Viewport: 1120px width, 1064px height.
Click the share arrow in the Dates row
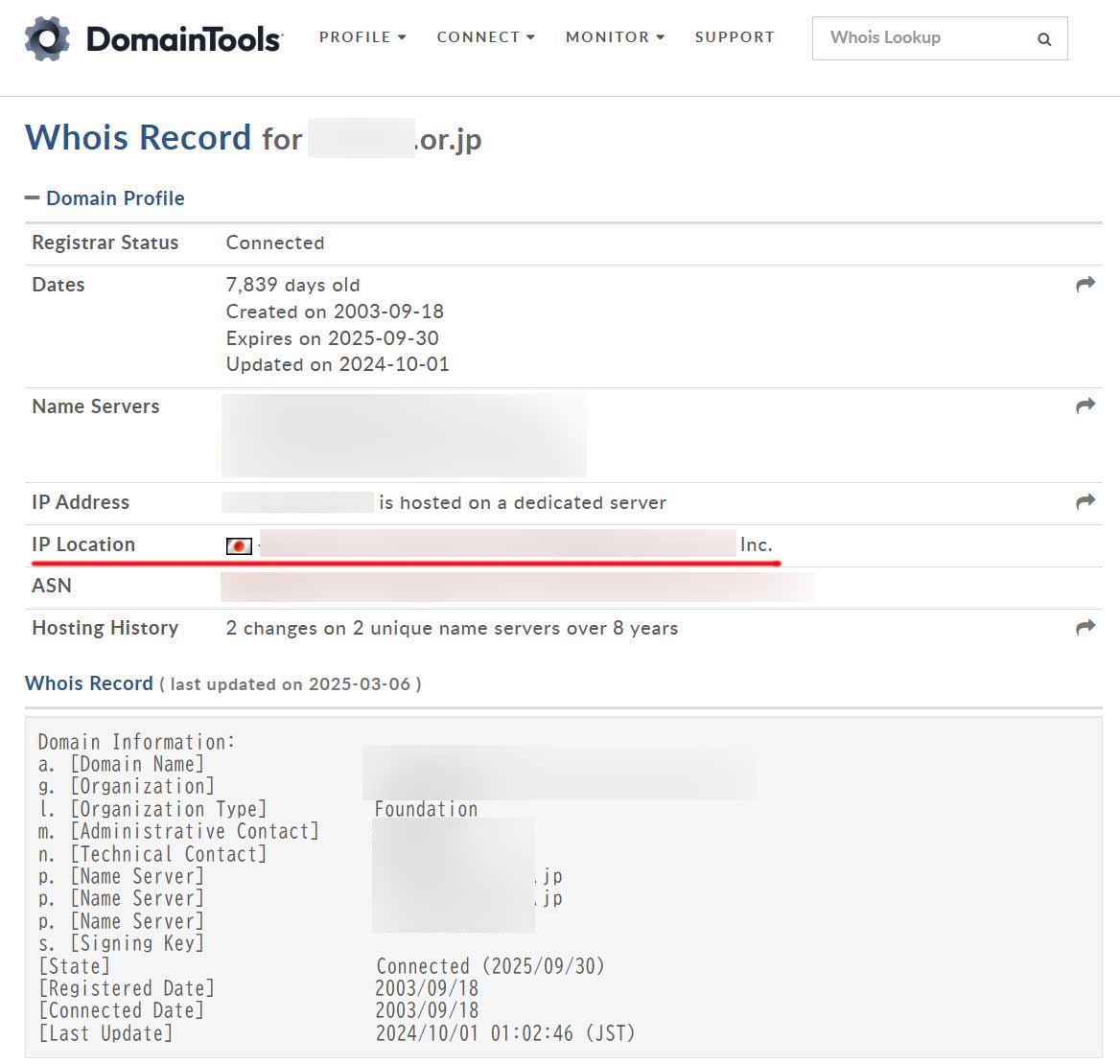(x=1085, y=284)
